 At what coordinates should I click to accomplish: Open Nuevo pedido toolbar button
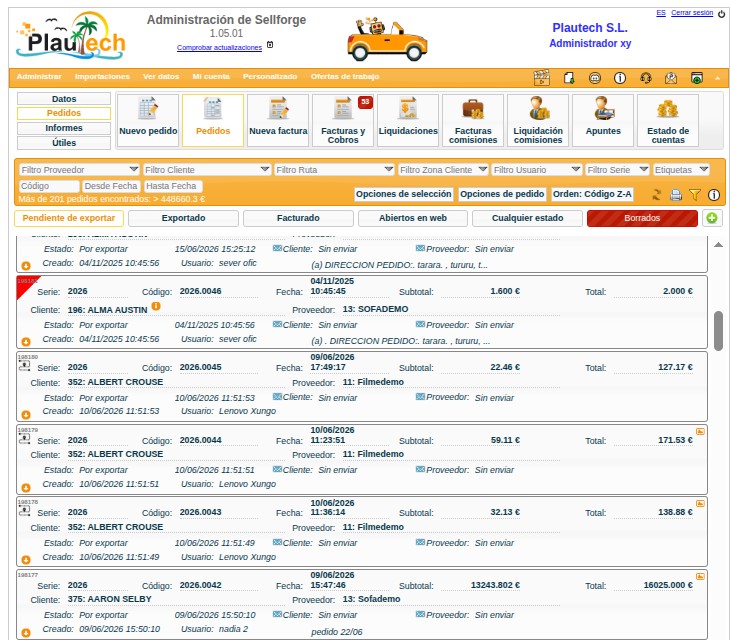coord(148,120)
